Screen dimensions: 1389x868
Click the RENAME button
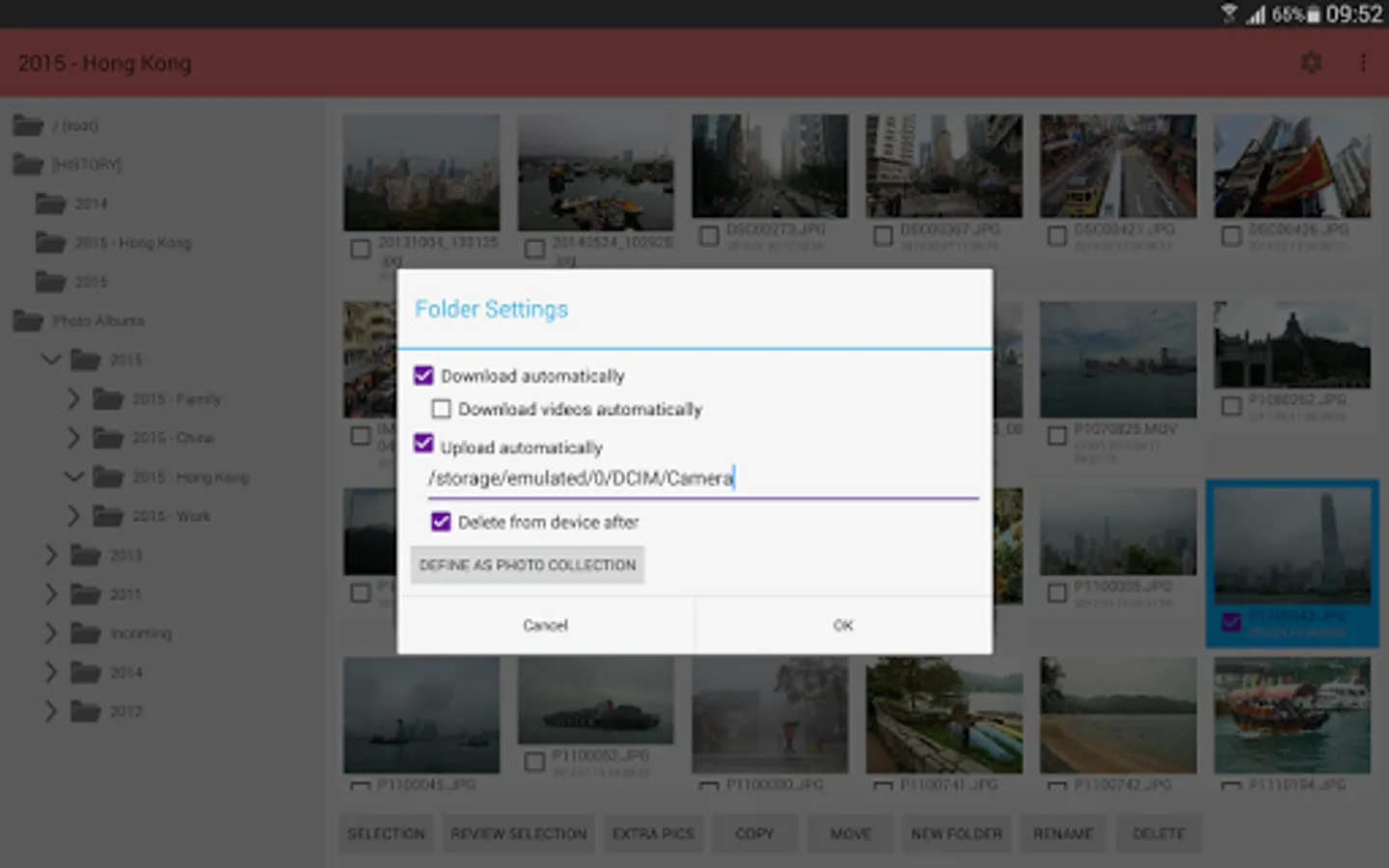pyautogui.click(x=1063, y=833)
